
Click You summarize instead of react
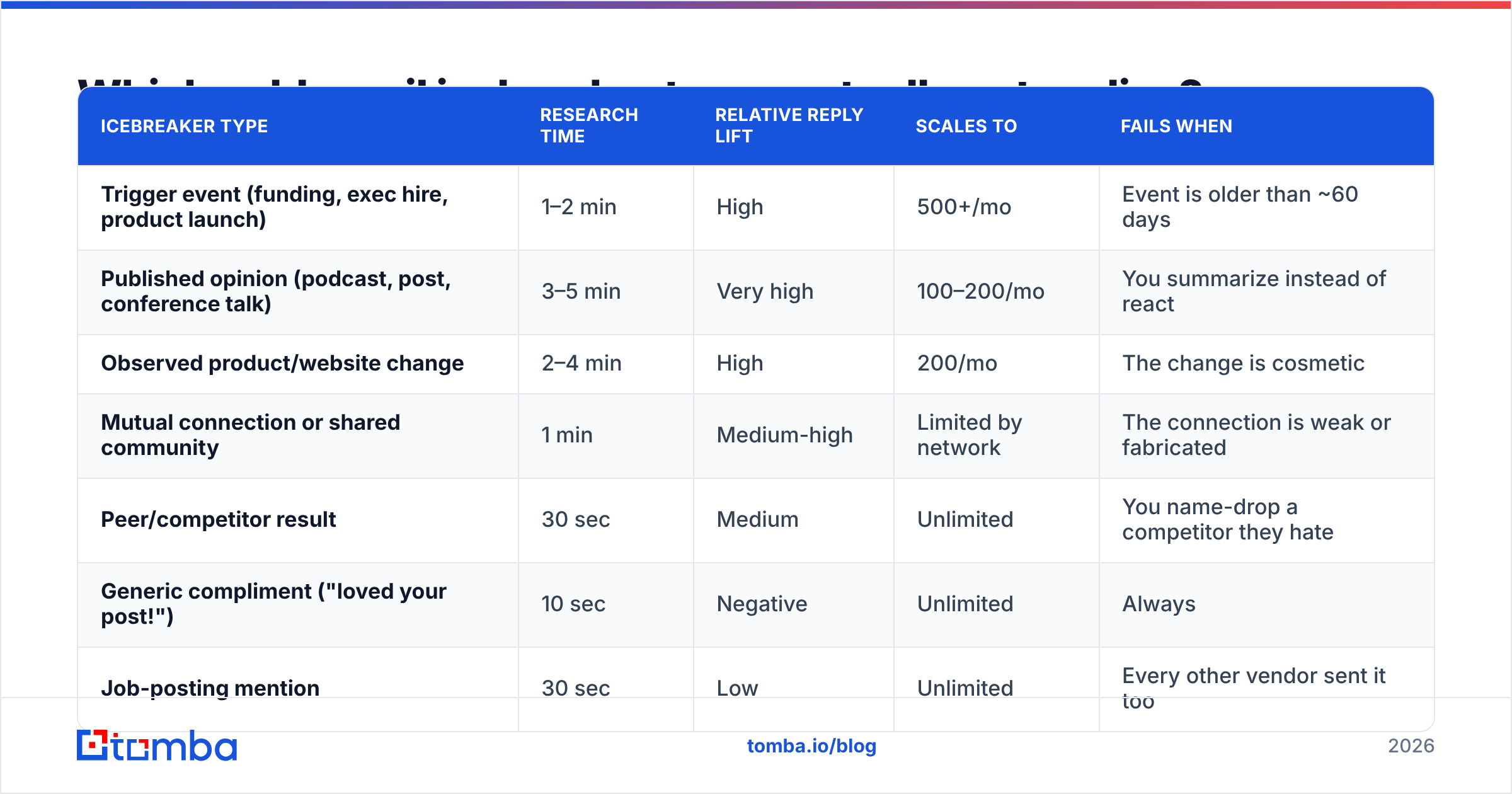(x=1254, y=291)
